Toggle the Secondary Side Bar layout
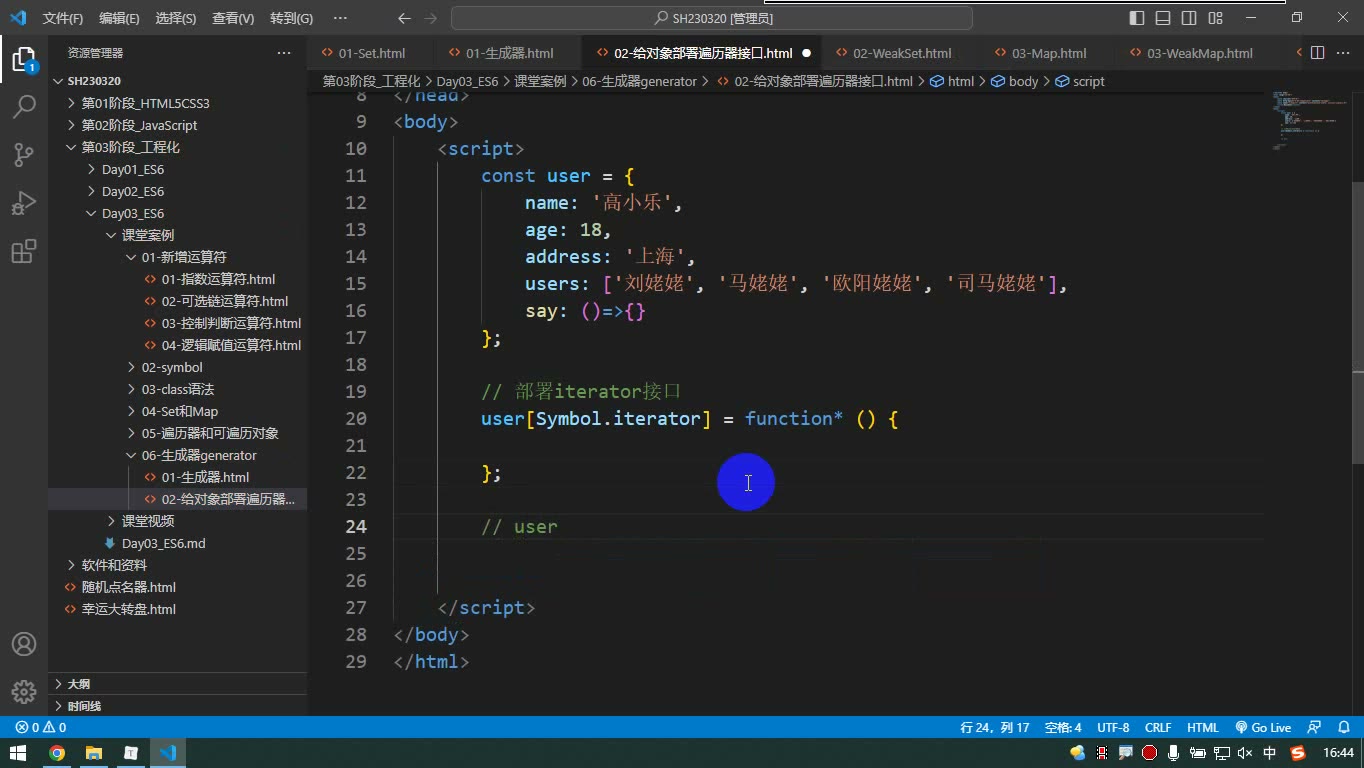Image resolution: width=1364 pixels, height=768 pixels. point(1189,18)
